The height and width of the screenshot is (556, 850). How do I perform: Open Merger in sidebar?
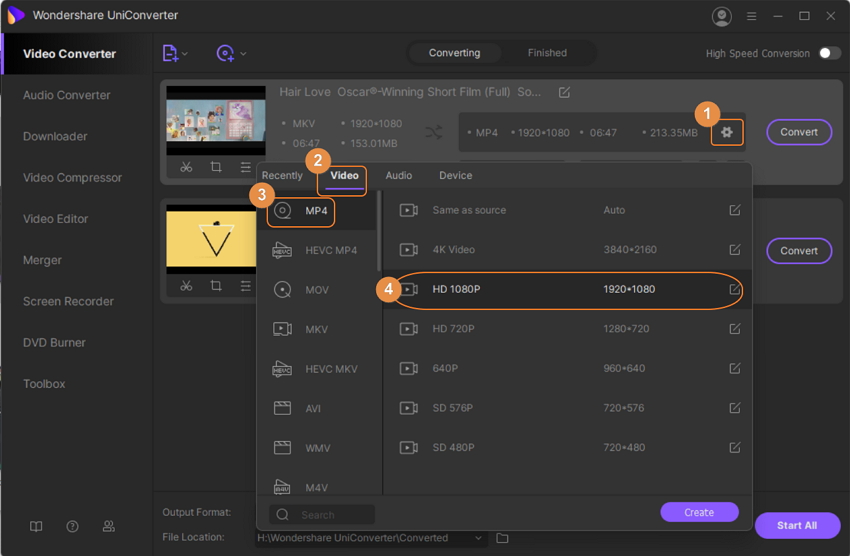[42, 260]
